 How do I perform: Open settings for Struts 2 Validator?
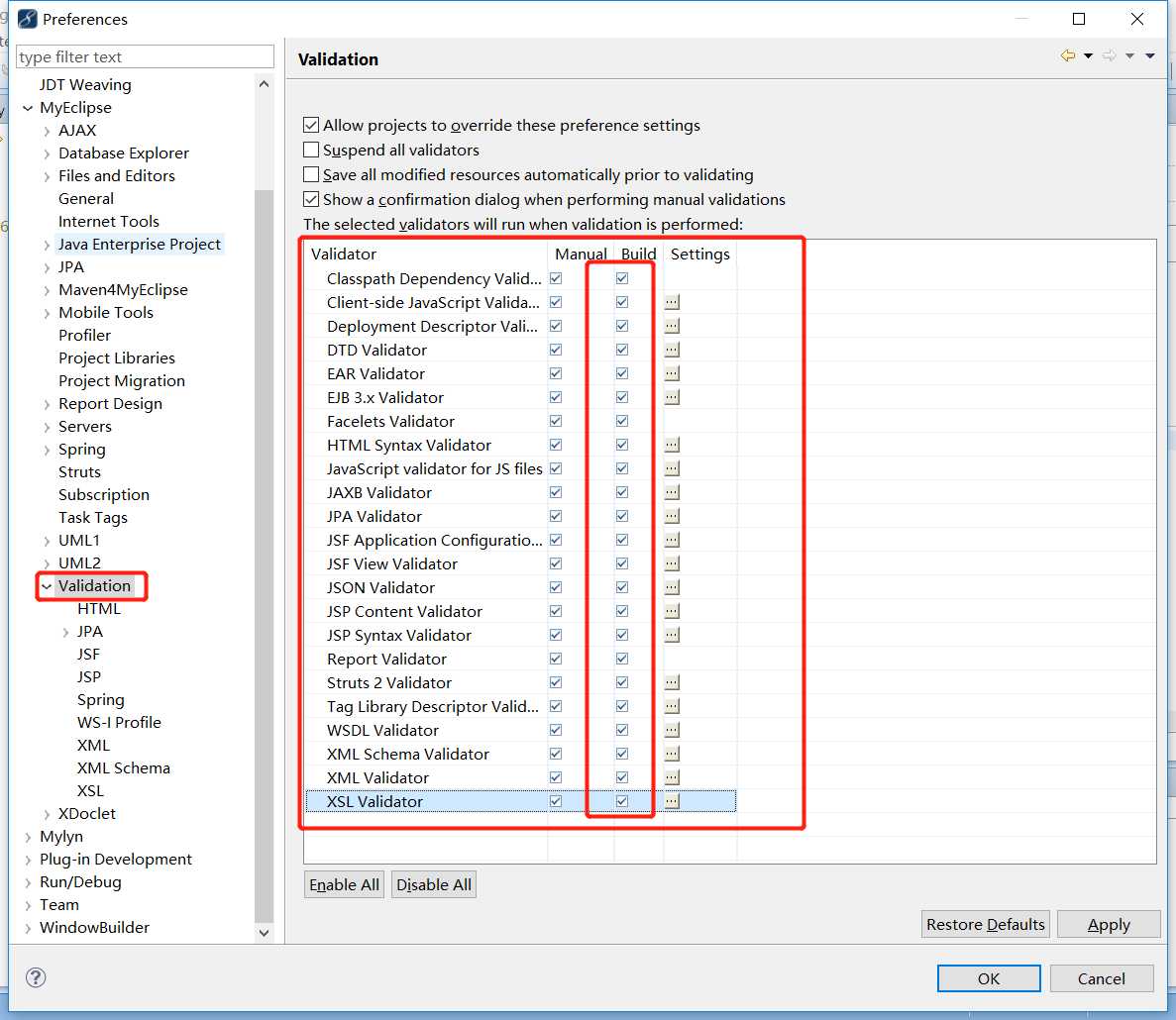pyautogui.click(x=672, y=682)
